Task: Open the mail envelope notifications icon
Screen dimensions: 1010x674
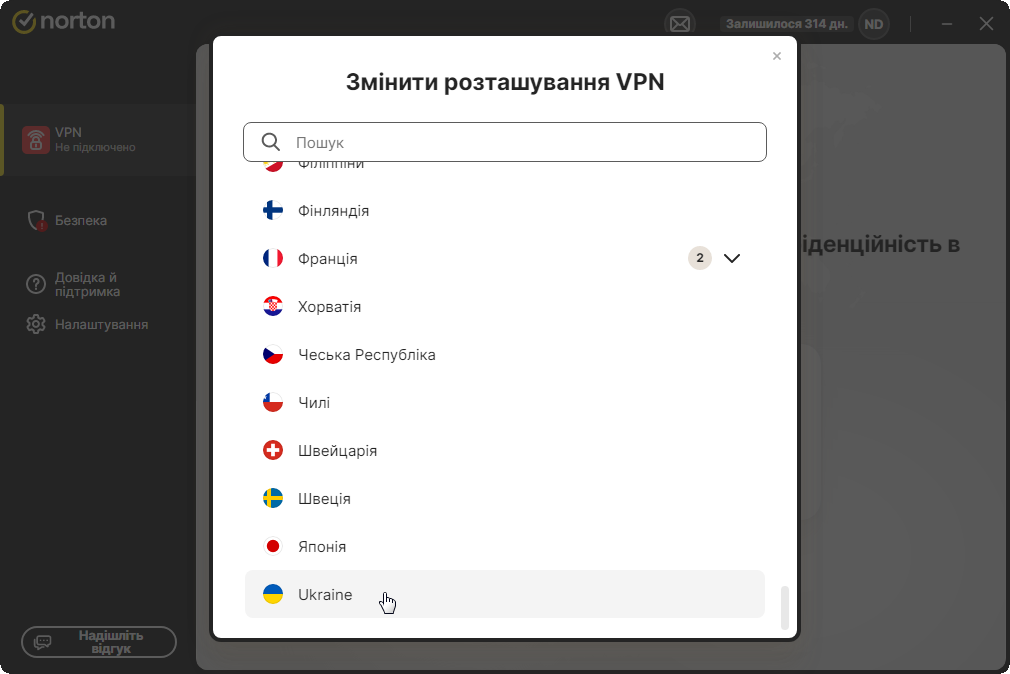Action: tap(680, 24)
